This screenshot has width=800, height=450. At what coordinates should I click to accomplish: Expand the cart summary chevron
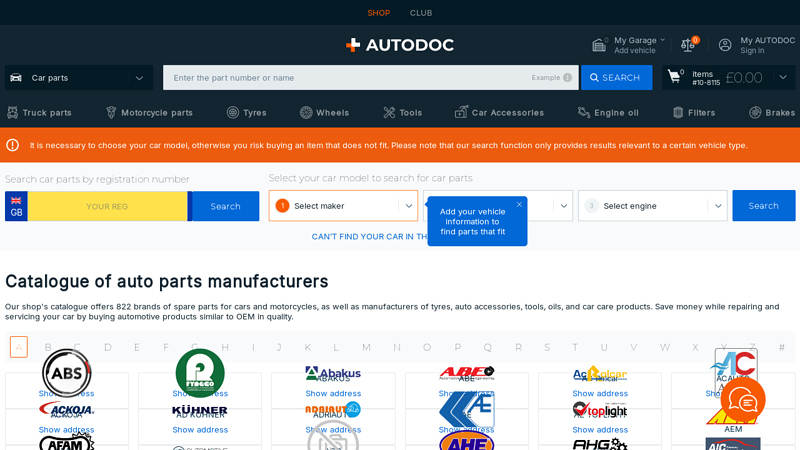[783, 78]
